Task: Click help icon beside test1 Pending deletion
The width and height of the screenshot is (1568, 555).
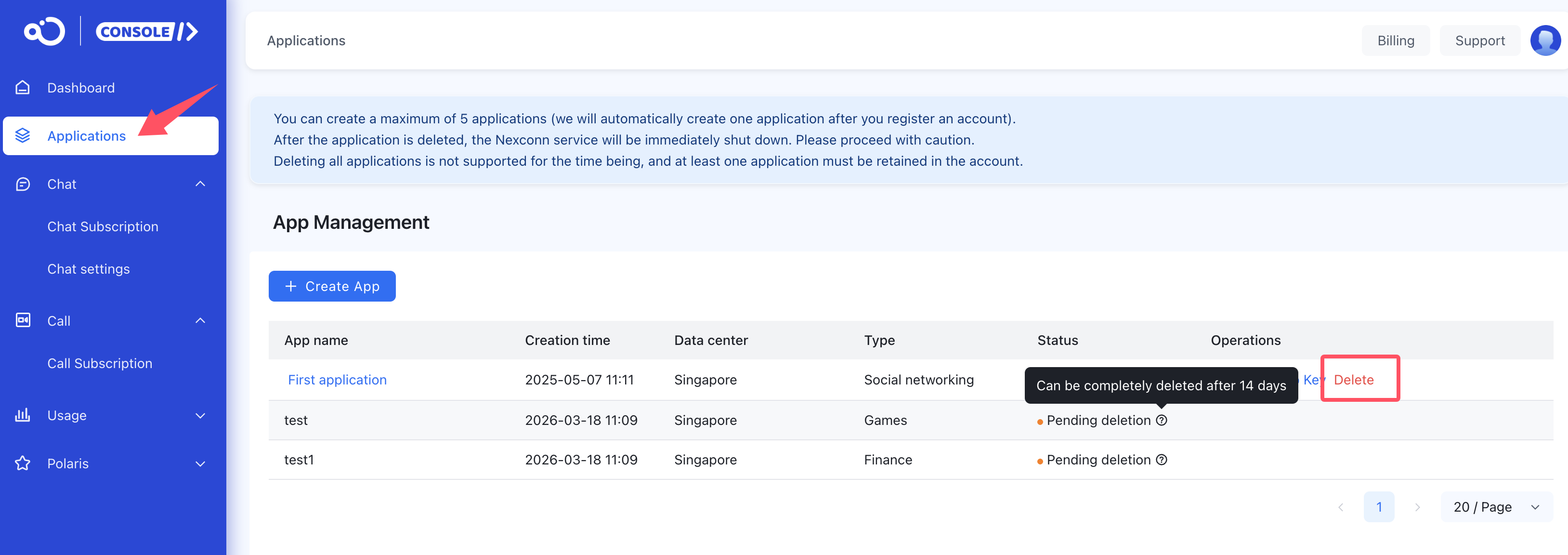Action: pyautogui.click(x=1162, y=460)
